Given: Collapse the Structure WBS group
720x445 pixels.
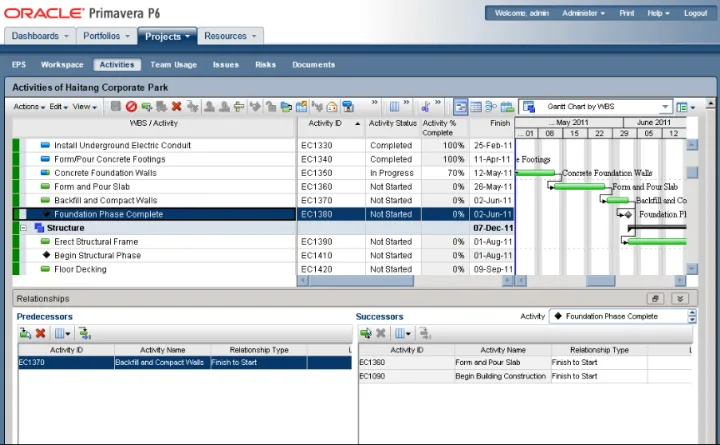Looking at the screenshot, I should [x=23, y=228].
